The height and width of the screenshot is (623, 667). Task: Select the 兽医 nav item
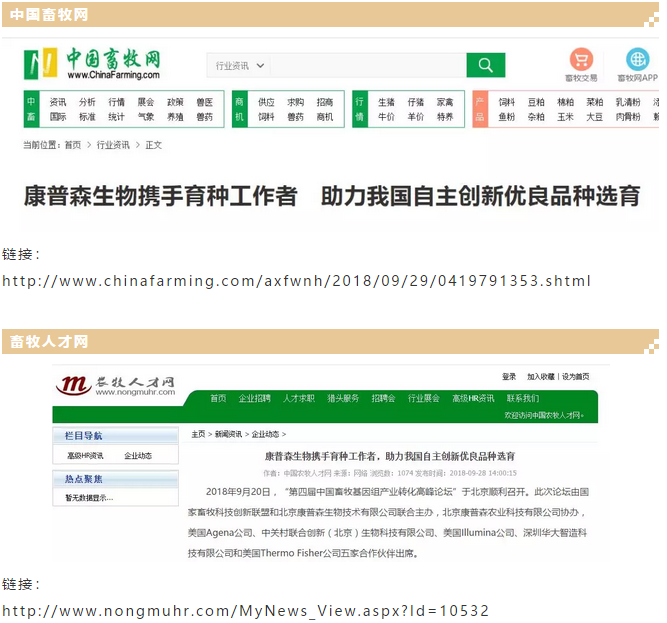(x=205, y=102)
